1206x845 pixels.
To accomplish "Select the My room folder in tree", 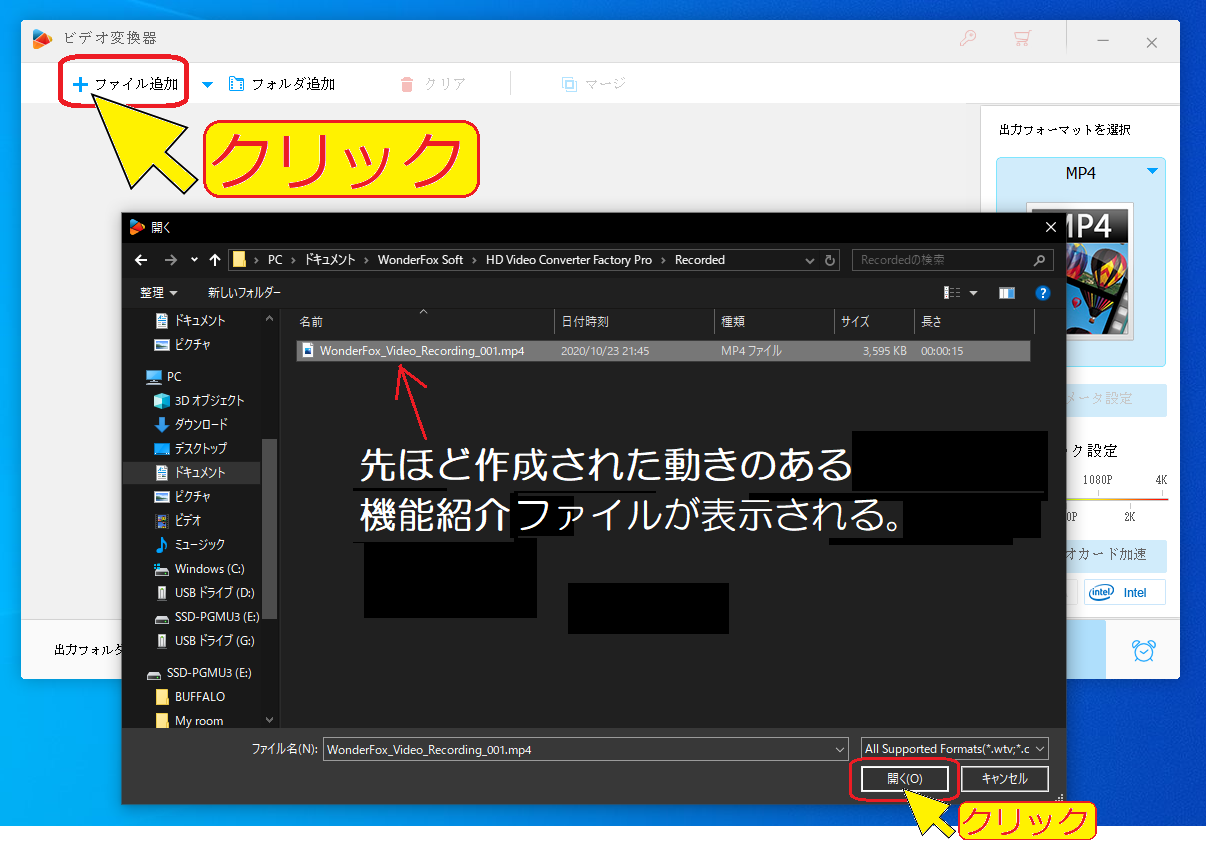I will coord(189,720).
